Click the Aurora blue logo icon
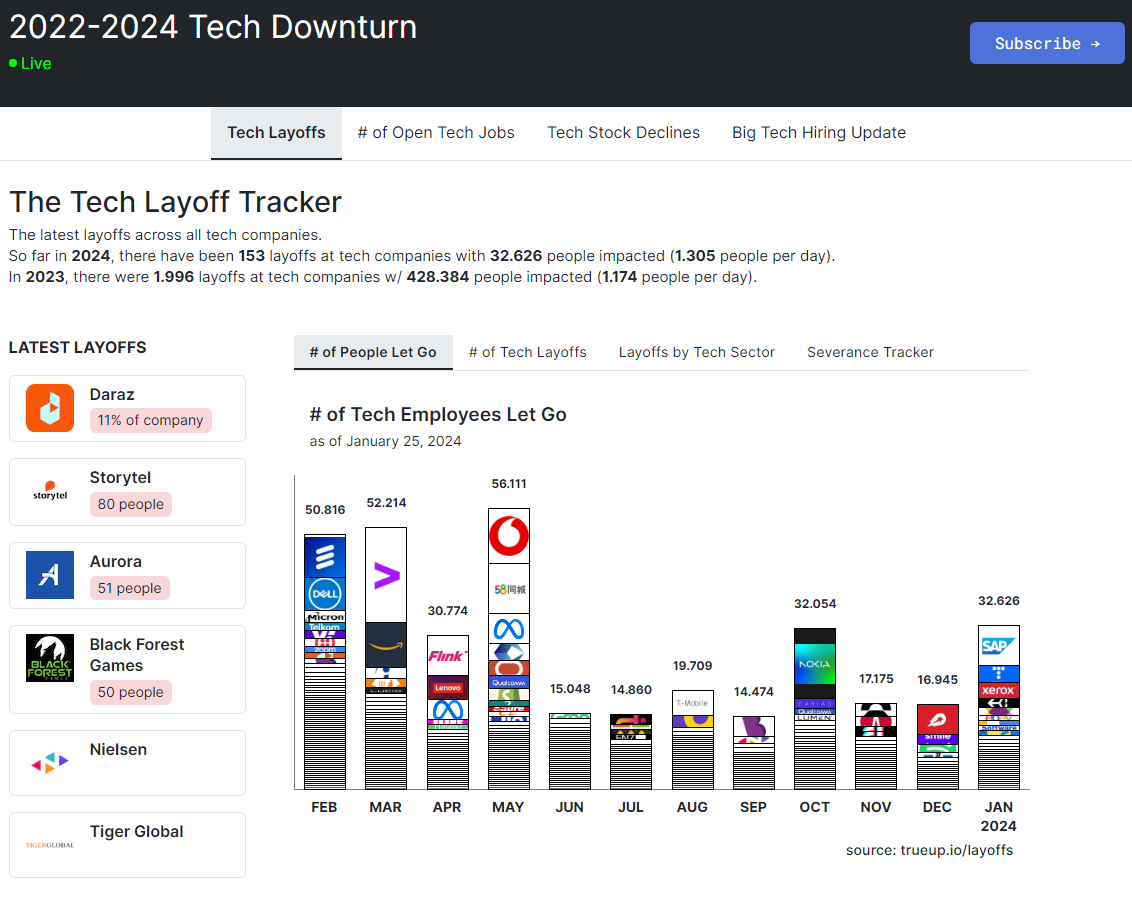Screen dimensions: 1132x916 pos(50,575)
